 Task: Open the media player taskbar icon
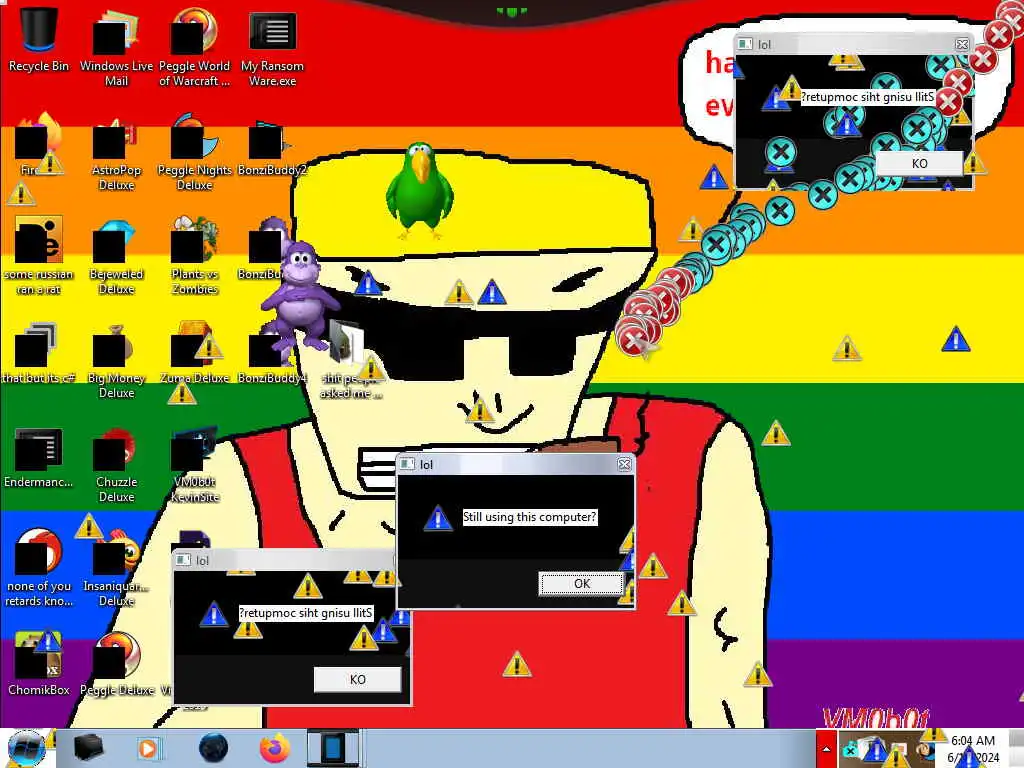click(150, 748)
